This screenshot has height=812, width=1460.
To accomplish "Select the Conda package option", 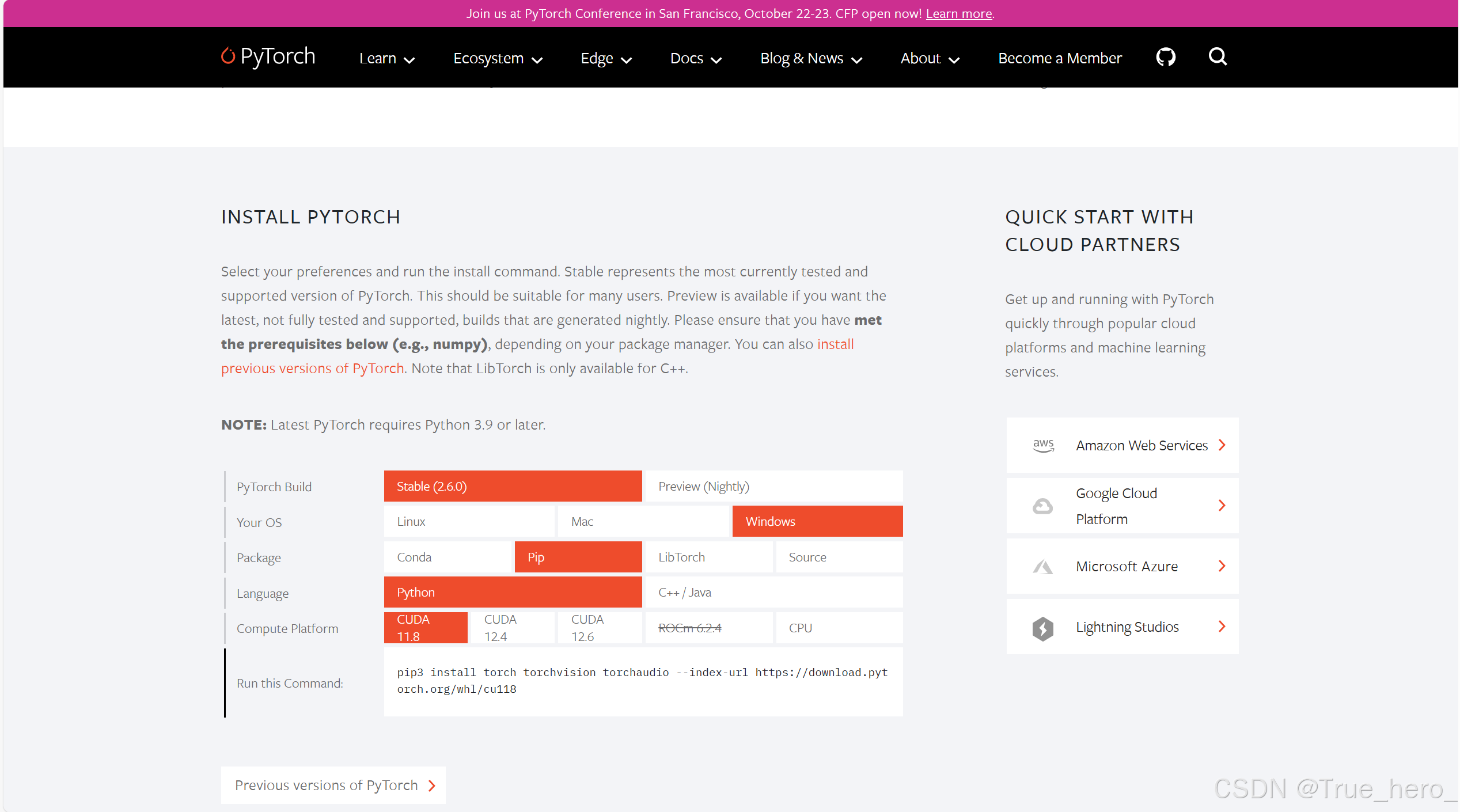I will coord(447,557).
